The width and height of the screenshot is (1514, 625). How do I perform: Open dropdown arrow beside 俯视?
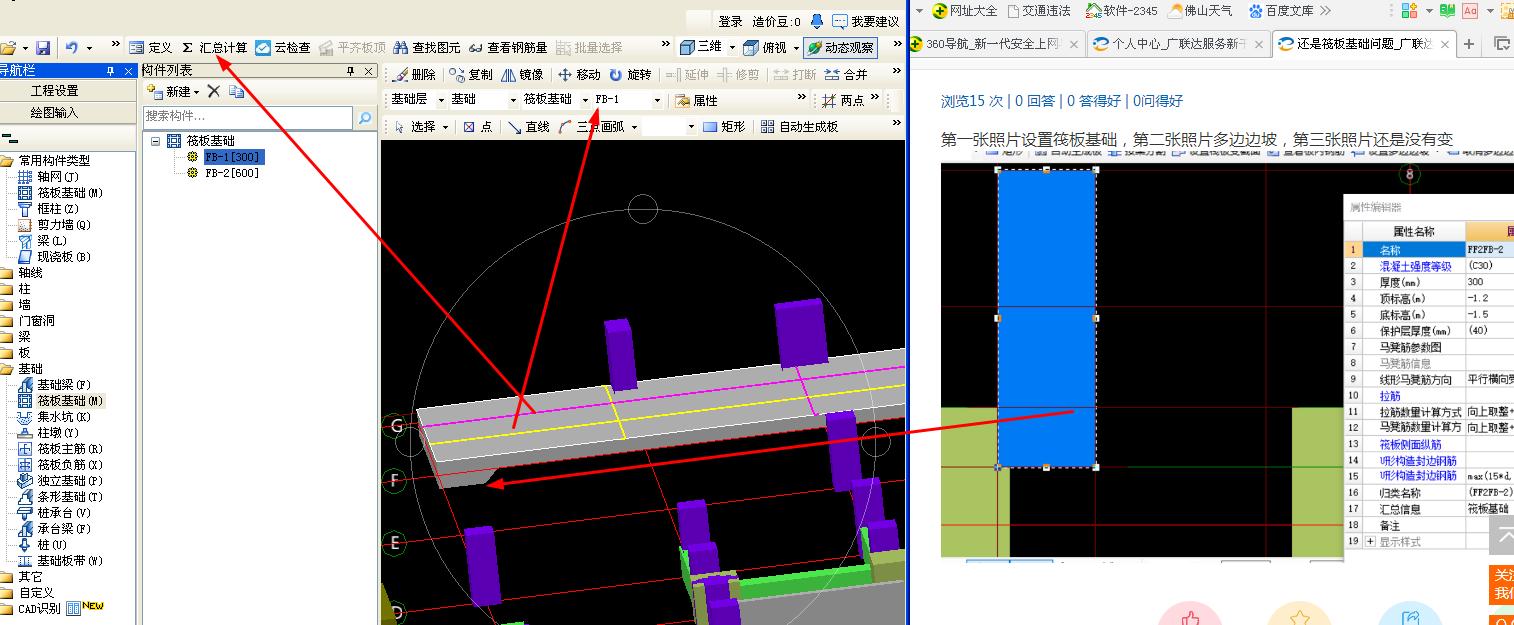pos(796,47)
